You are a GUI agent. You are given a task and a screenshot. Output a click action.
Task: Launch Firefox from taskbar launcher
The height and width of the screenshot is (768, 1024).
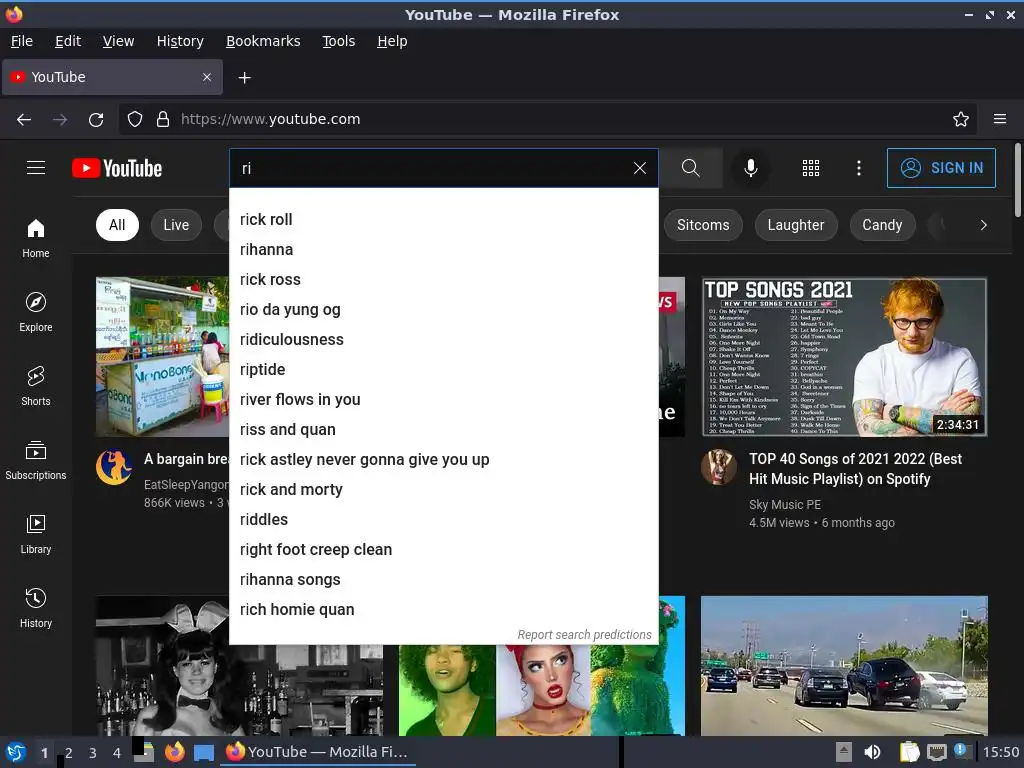click(x=174, y=752)
